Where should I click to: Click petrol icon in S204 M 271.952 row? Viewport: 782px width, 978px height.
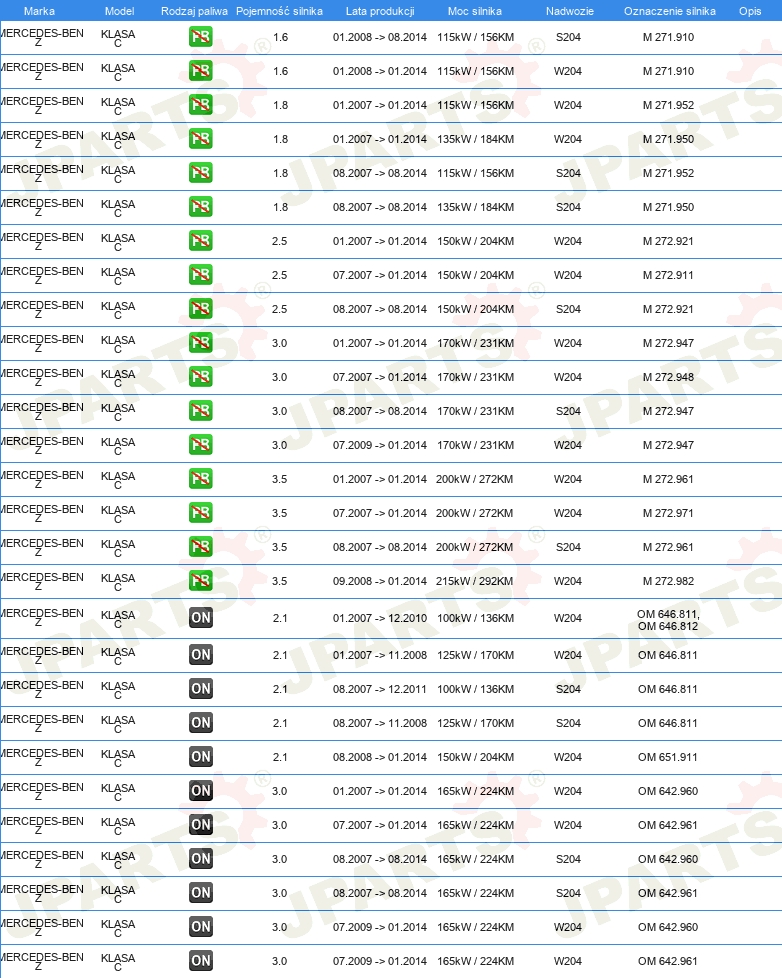[201, 173]
